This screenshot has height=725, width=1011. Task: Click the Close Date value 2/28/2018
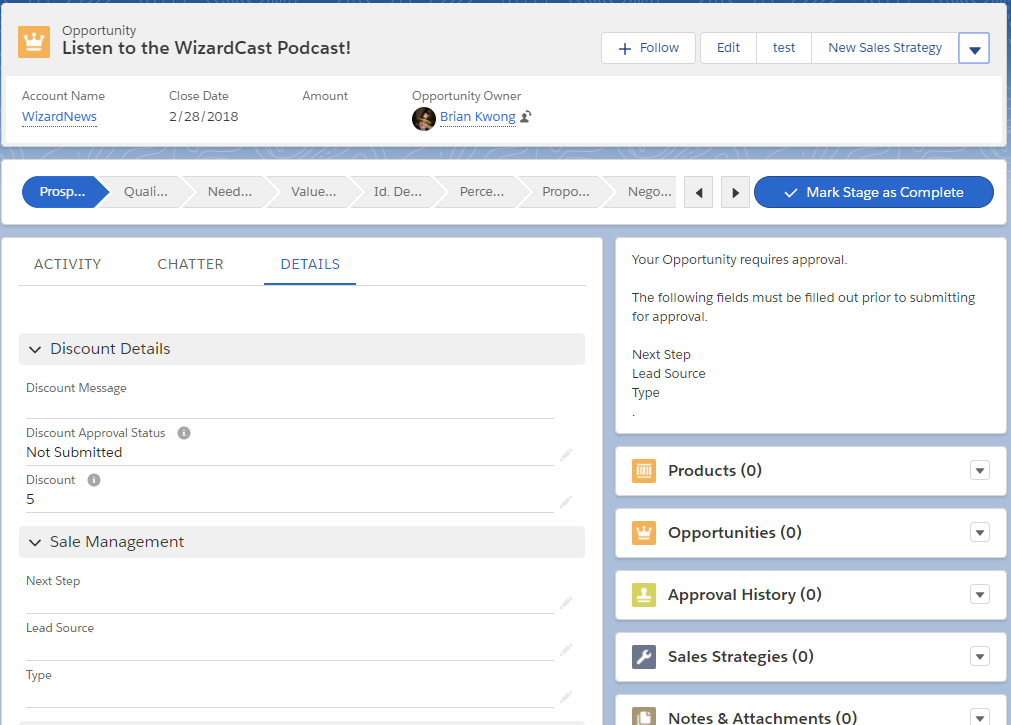204,117
